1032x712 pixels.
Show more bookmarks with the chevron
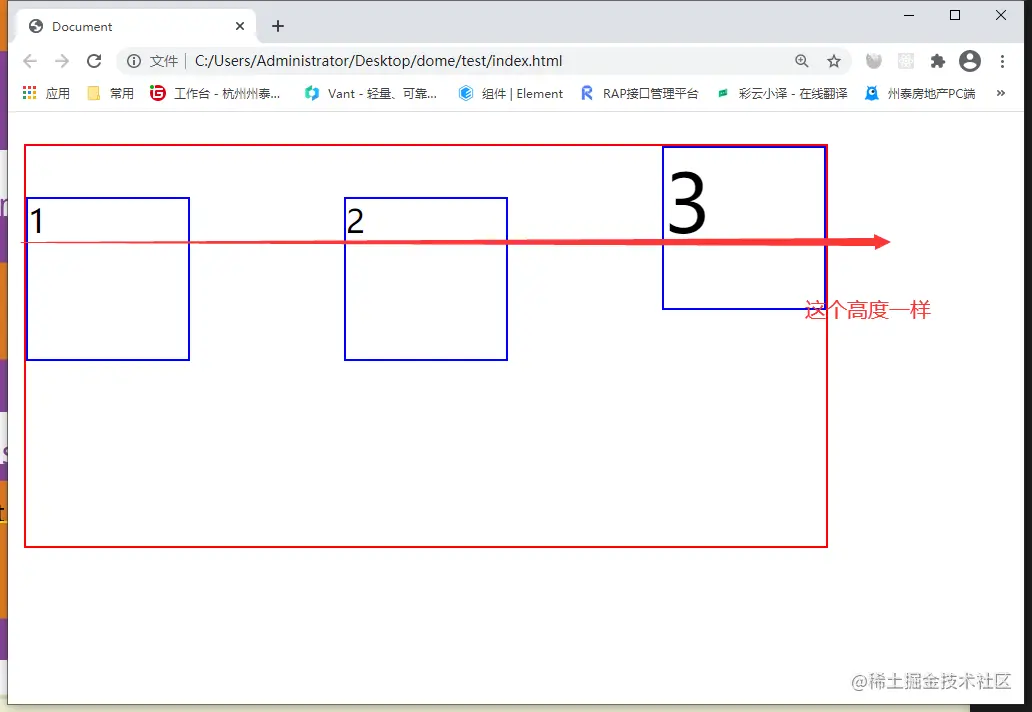tap(1001, 93)
